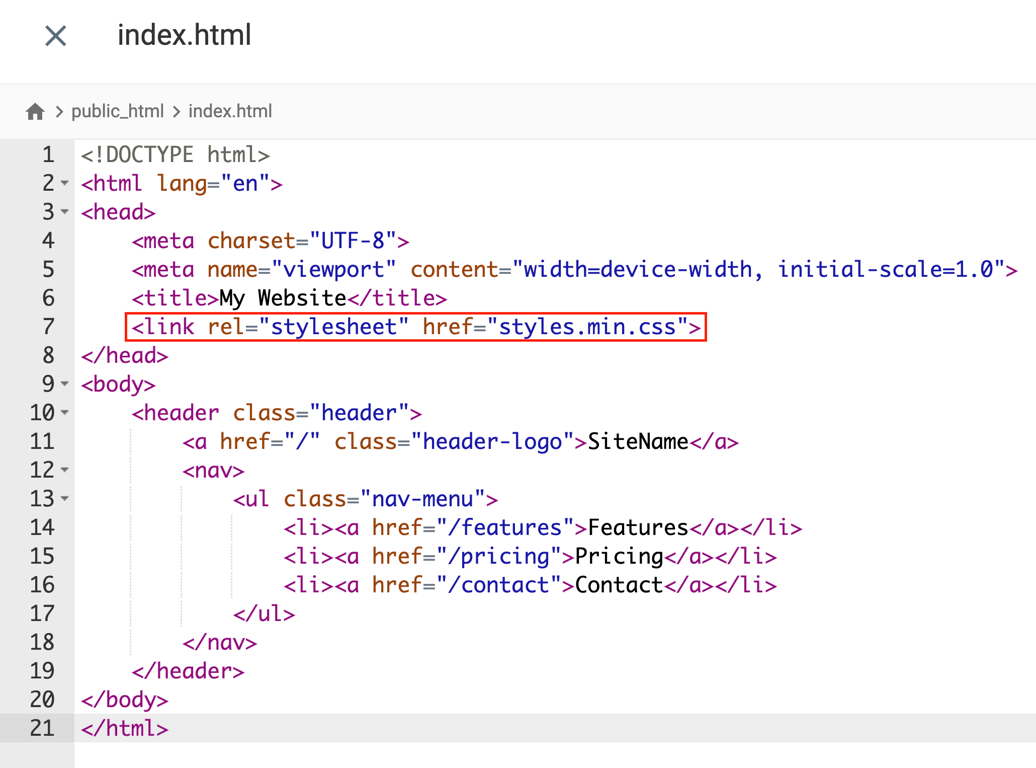This screenshot has width=1036, height=768.
Task: Collapse the body section on line 9
Action: click(x=62, y=384)
